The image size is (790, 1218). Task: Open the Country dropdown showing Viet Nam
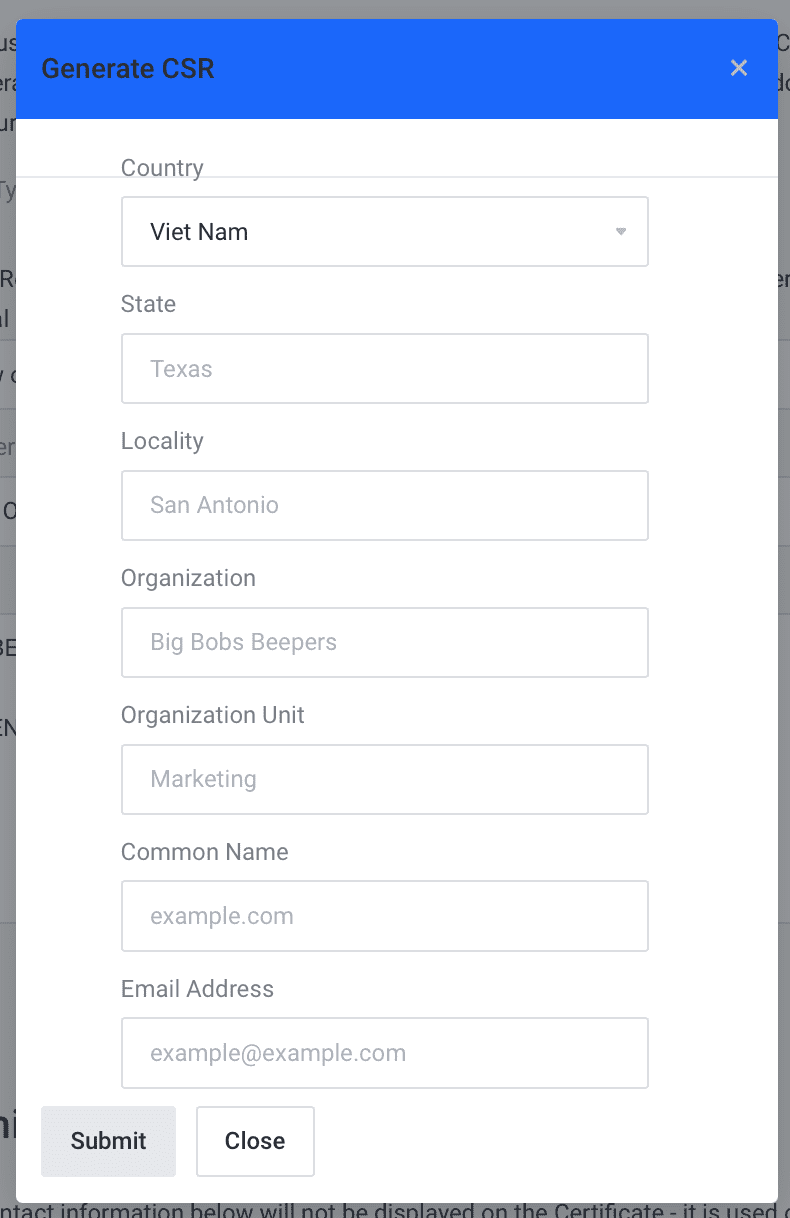(384, 232)
